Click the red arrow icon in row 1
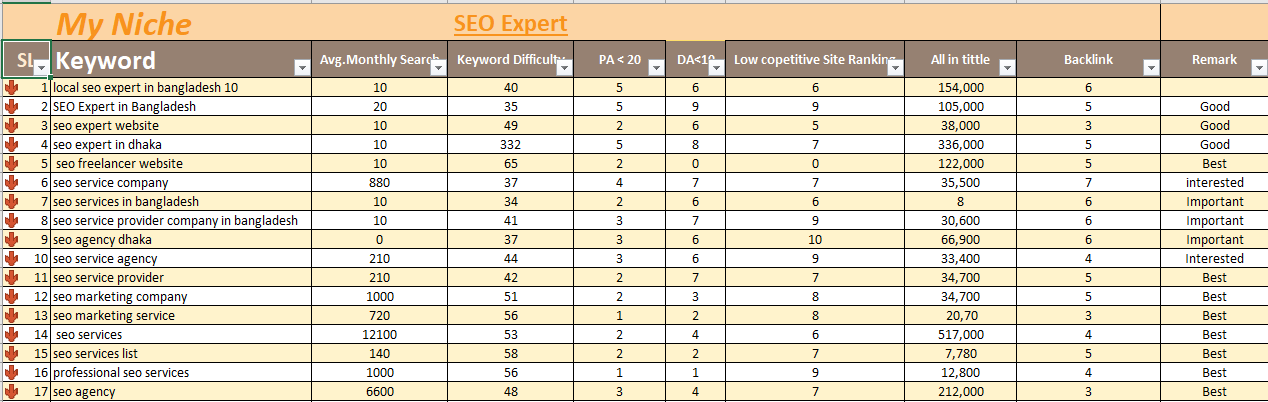1268x402 pixels. coord(12,88)
